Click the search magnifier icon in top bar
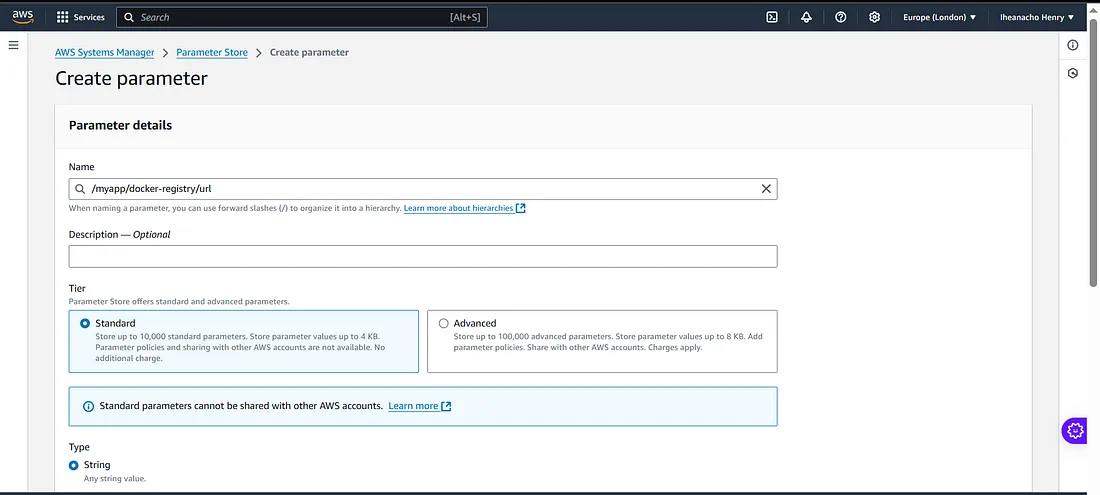1100x495 pixels. [x=129, y=18]
